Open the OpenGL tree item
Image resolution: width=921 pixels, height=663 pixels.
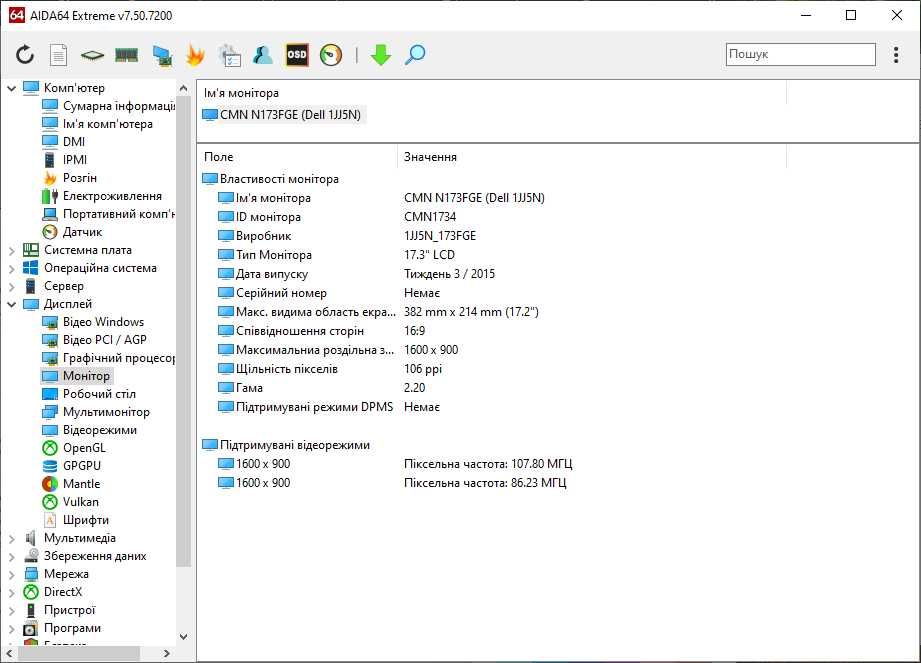point(74,448)
